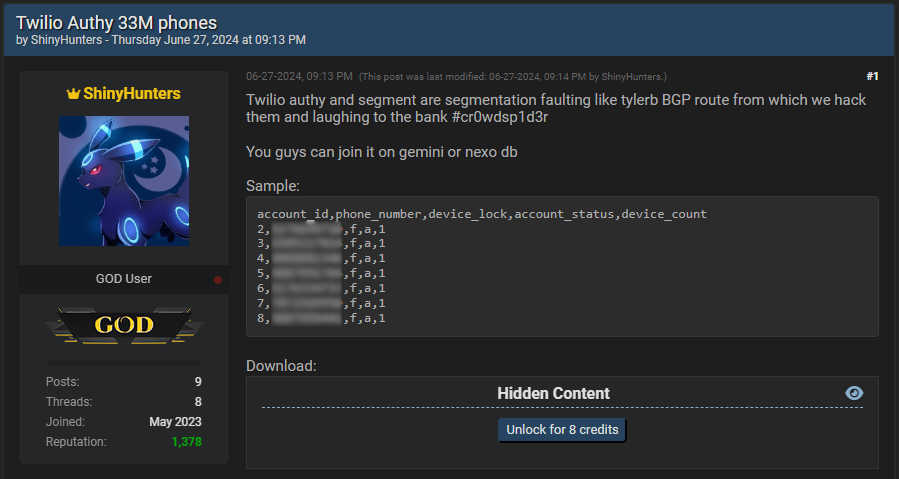Click the Reputation: label
The height and width of the screenshot is (479, 899).
click(76, 442)
